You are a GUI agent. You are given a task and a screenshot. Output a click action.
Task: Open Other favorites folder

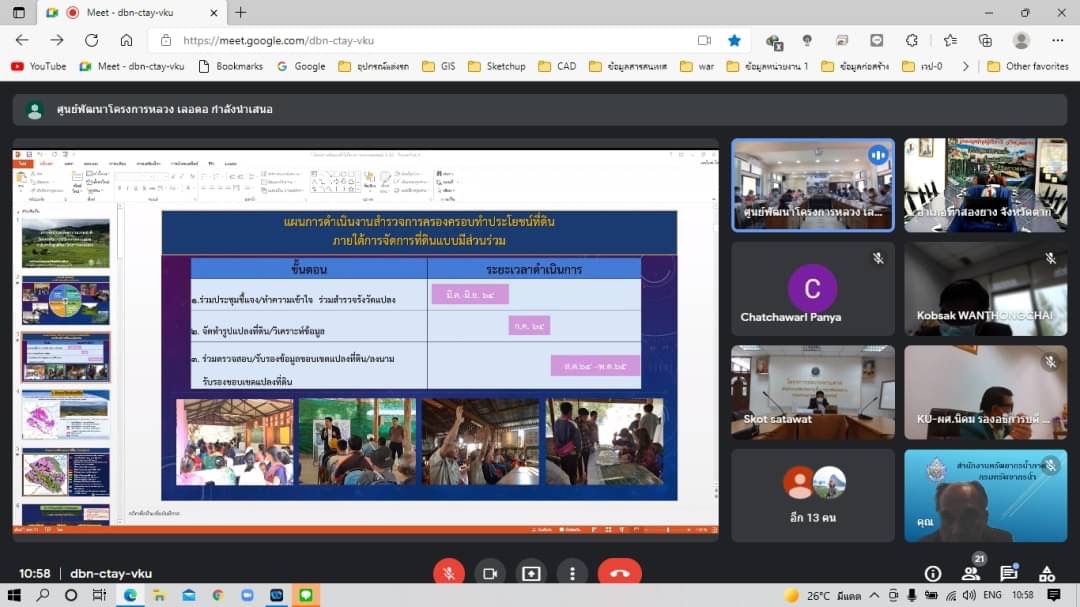coord(1028,66)
